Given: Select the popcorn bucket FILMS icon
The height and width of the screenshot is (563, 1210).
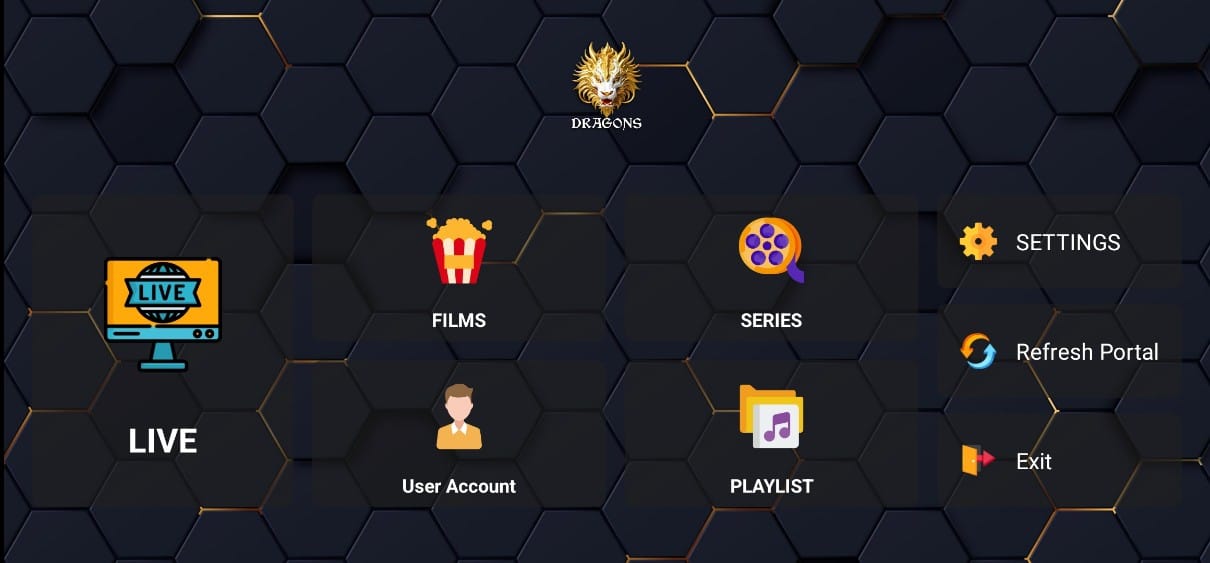Looking at the screenshot, I should point(459,251).
